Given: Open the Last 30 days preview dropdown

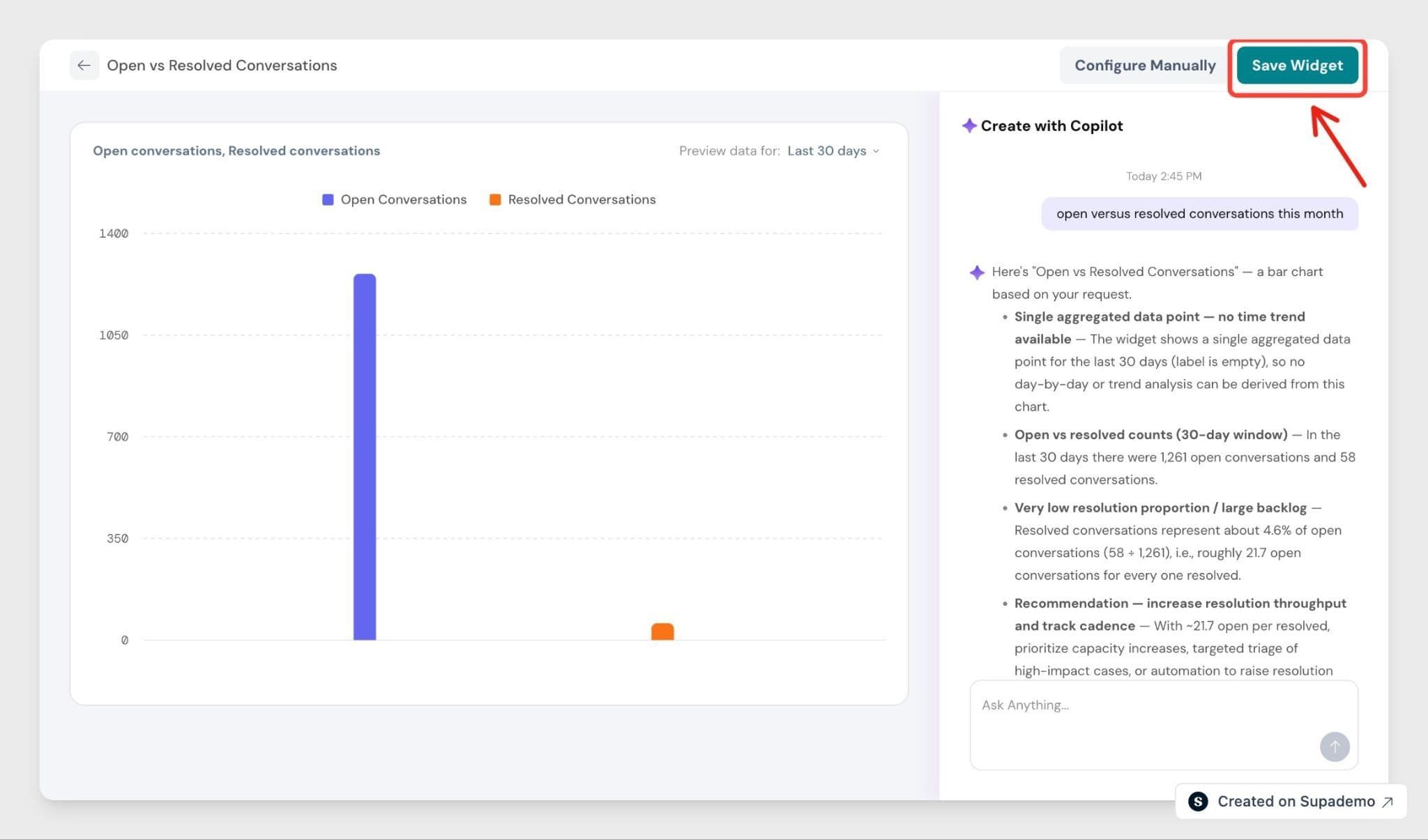Looking at the screenshot, I should tap(833, 151).
